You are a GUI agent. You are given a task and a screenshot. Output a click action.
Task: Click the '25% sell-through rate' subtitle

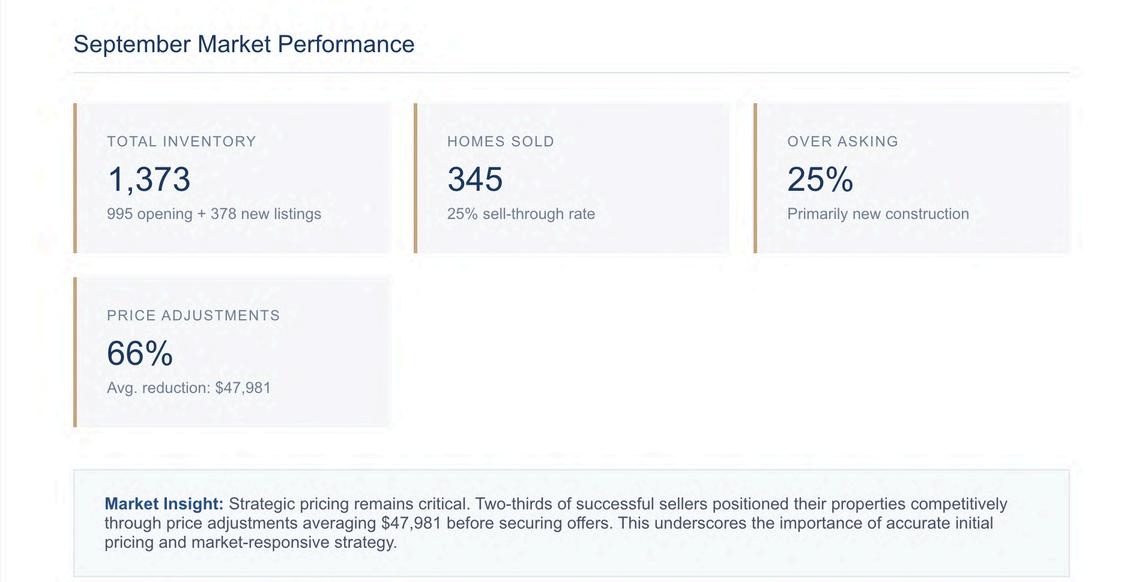pos(521,214)
